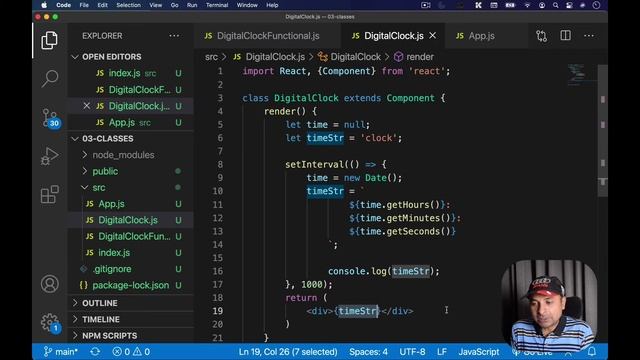640x360 pixels.
Task: Close the DigitalClock.js tab
Action: [x=433, y=36]
